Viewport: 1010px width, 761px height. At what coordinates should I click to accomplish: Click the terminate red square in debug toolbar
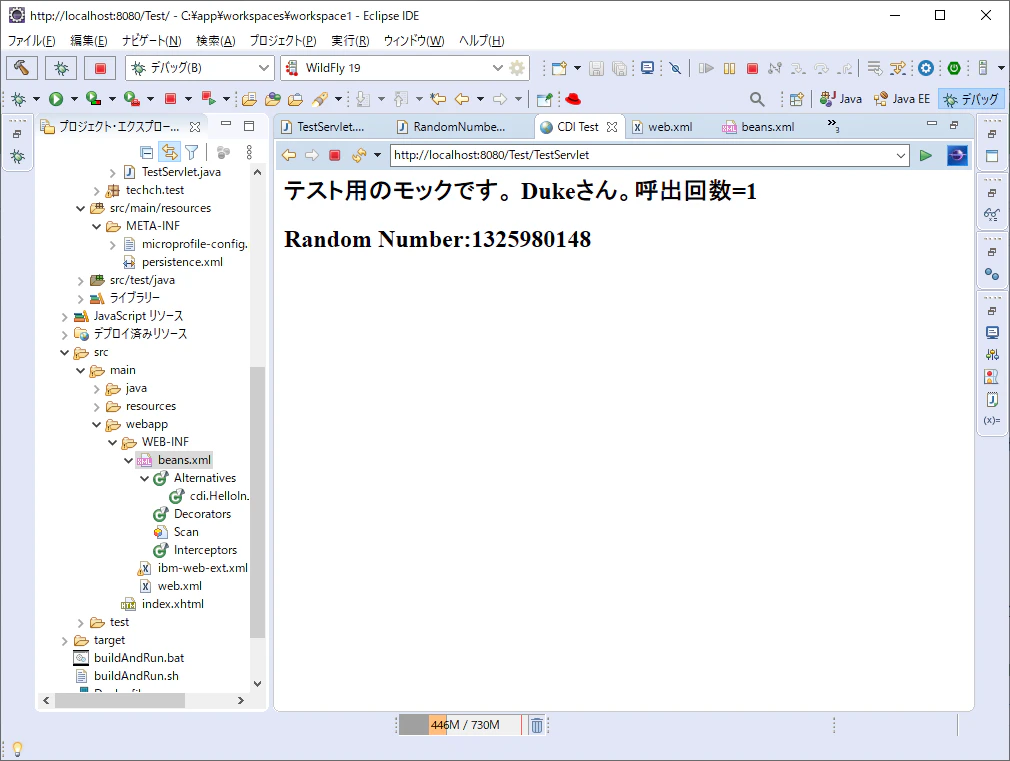coord(752,68)
